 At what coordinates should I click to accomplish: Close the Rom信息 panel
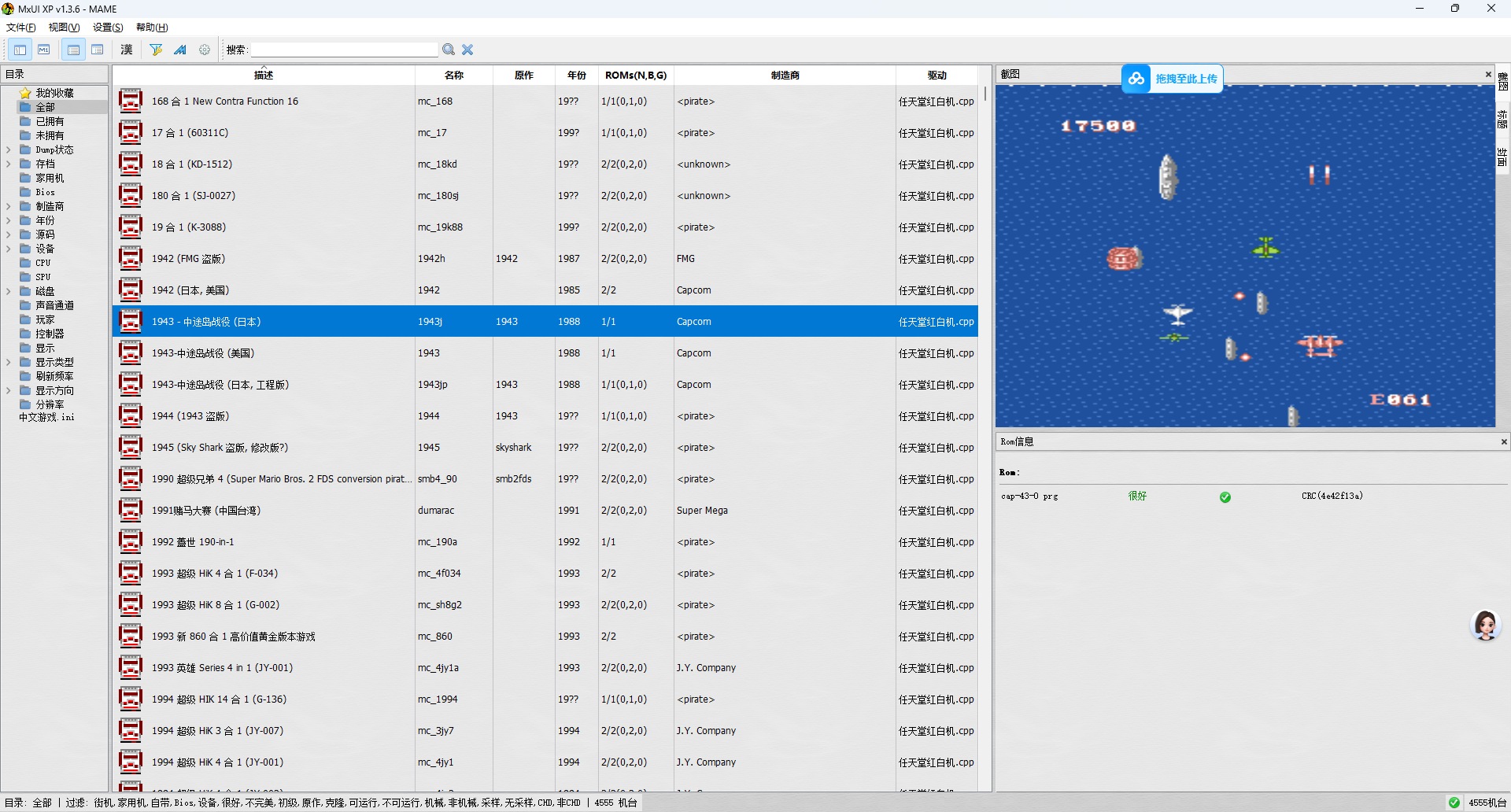[1504, 441]
